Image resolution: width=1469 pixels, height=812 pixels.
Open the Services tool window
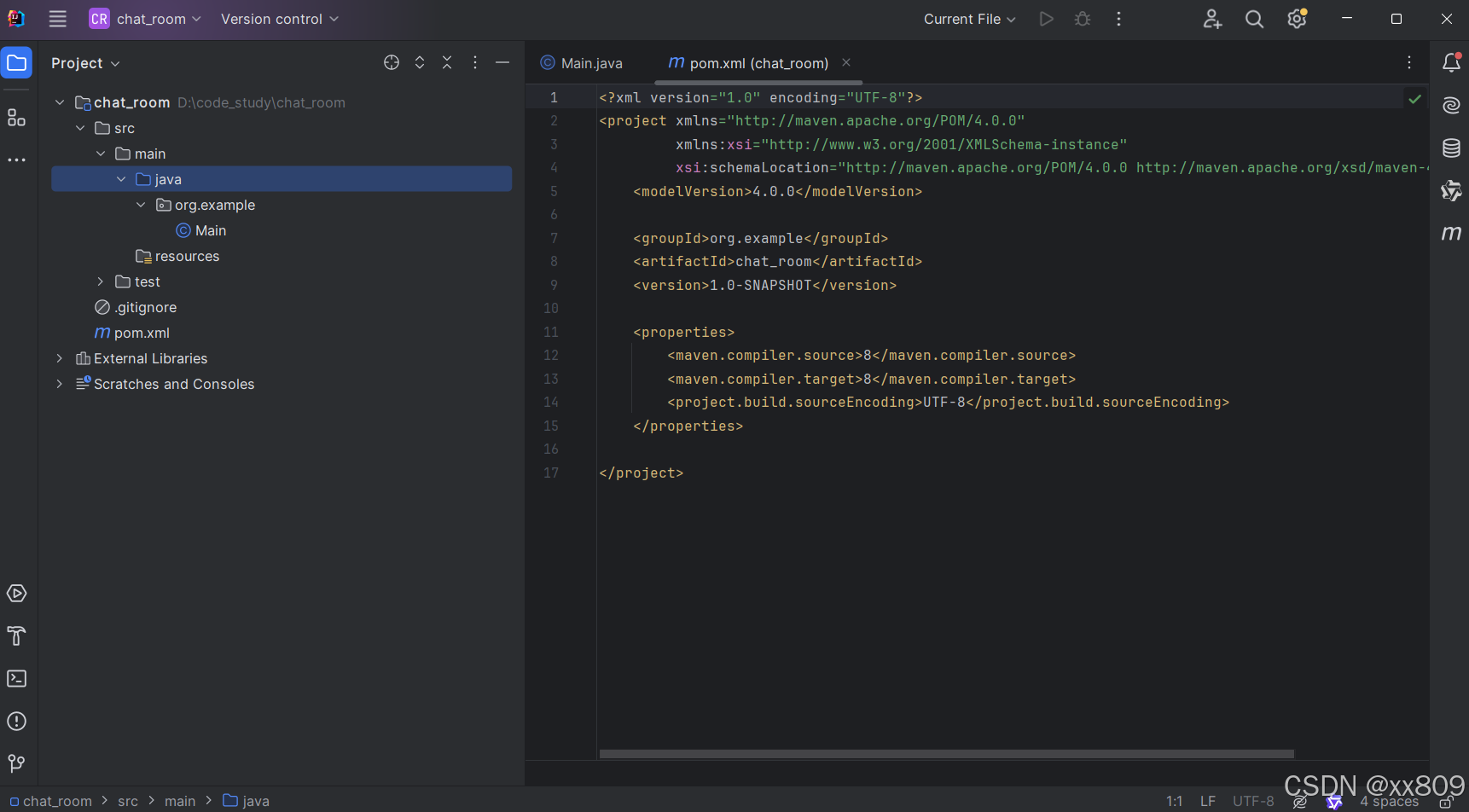(17, 593)
